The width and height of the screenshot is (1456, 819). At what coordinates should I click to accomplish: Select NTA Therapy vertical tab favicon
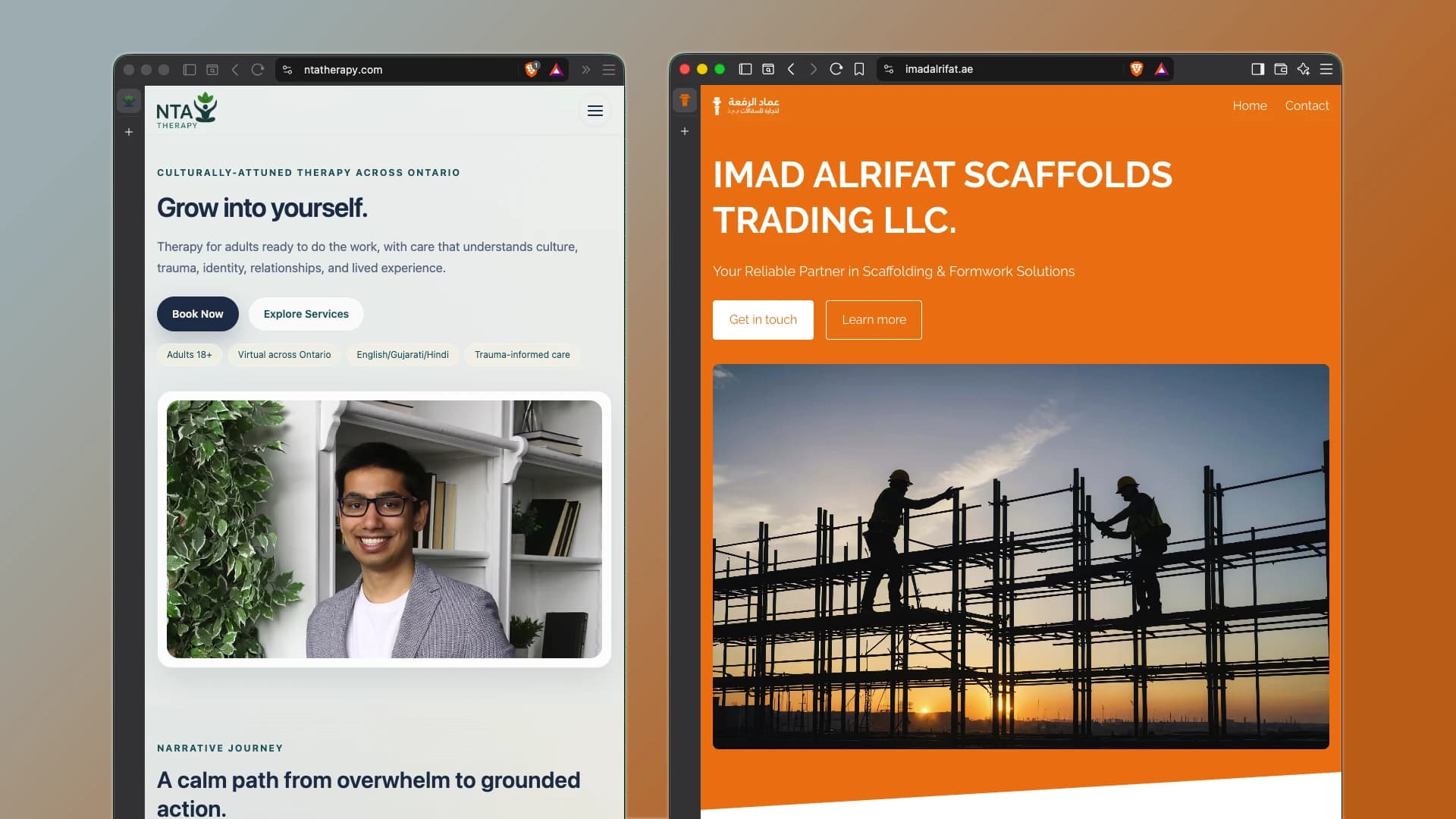[x=129, y=100]
